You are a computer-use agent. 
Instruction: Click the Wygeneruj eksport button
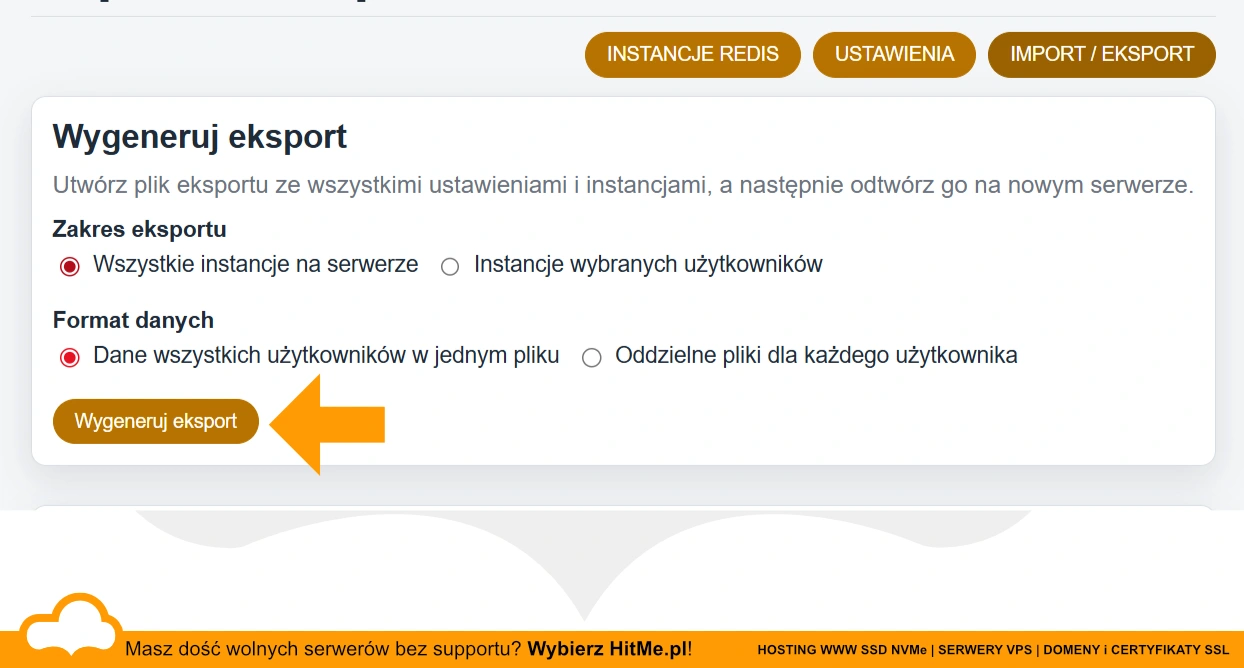pos(156,421)
